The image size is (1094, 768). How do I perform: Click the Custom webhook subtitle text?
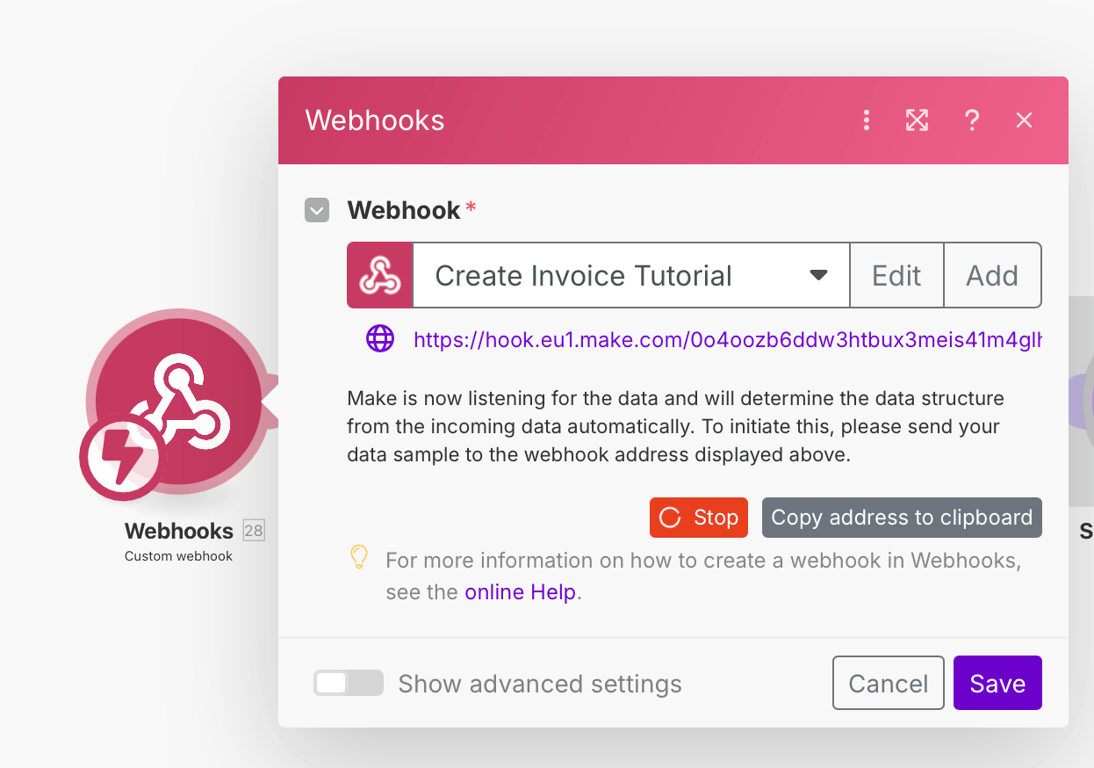(179, 556)
